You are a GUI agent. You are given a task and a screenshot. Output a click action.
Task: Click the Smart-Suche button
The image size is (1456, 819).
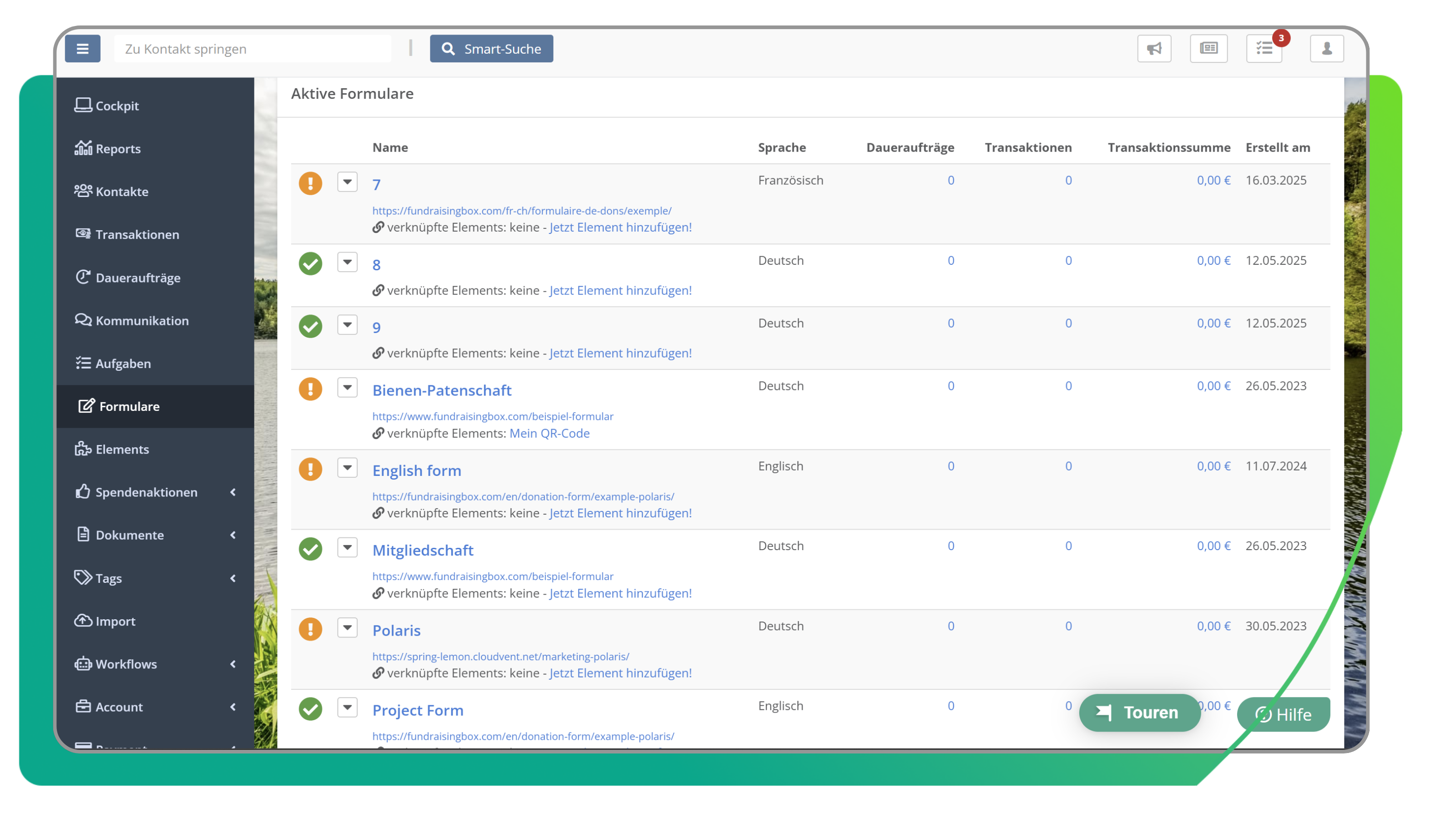491,49
